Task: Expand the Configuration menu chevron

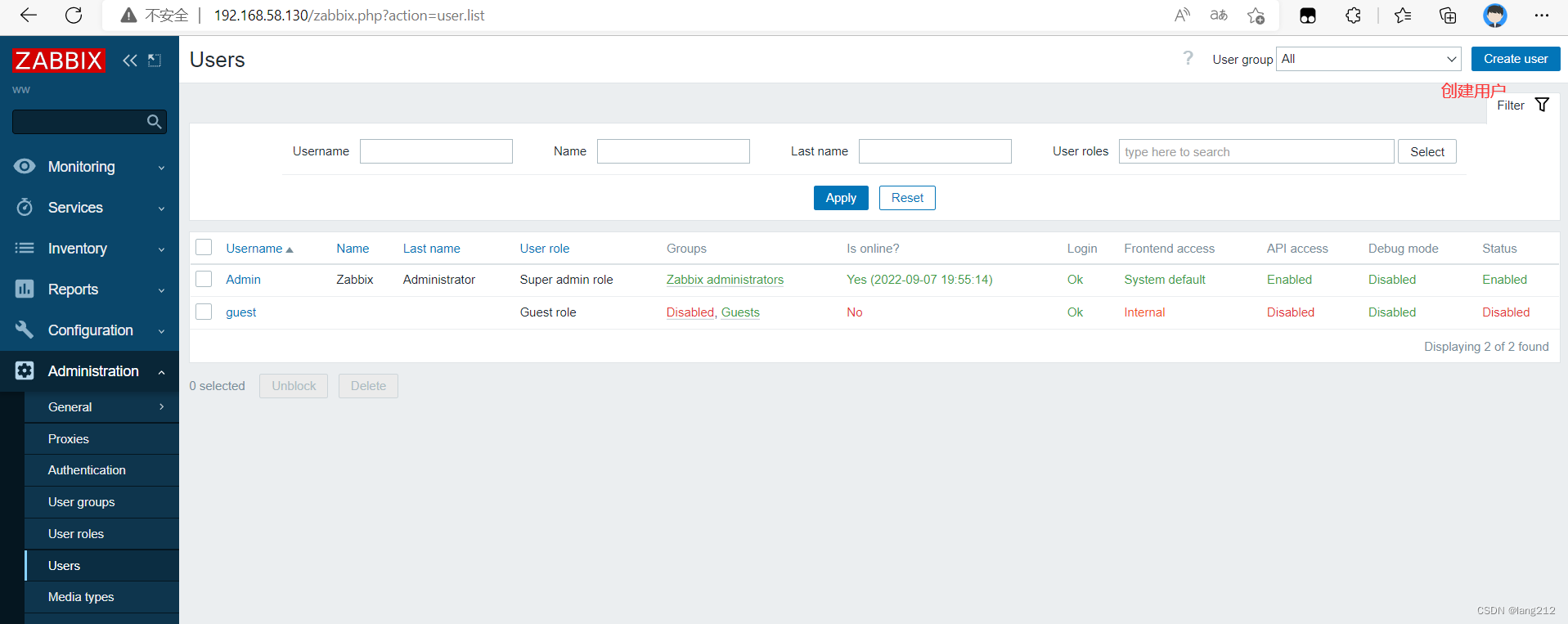Action: click(161, 331)
